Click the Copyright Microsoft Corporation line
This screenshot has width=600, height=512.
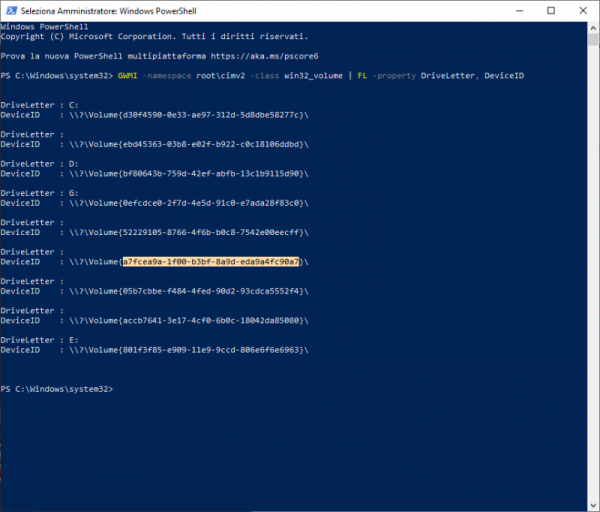(154, 37)
